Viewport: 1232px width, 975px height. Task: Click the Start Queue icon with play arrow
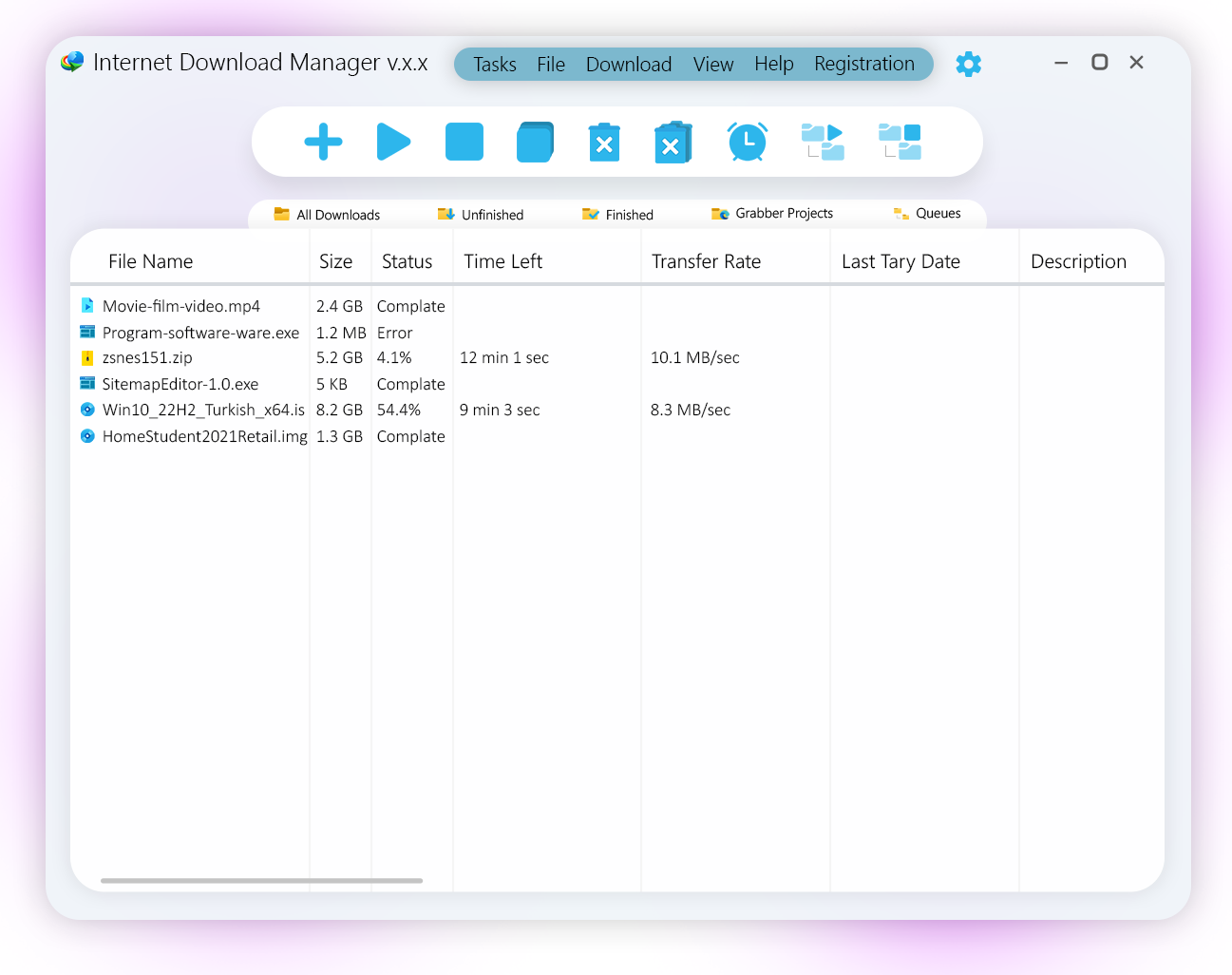[x=823, y=142]
